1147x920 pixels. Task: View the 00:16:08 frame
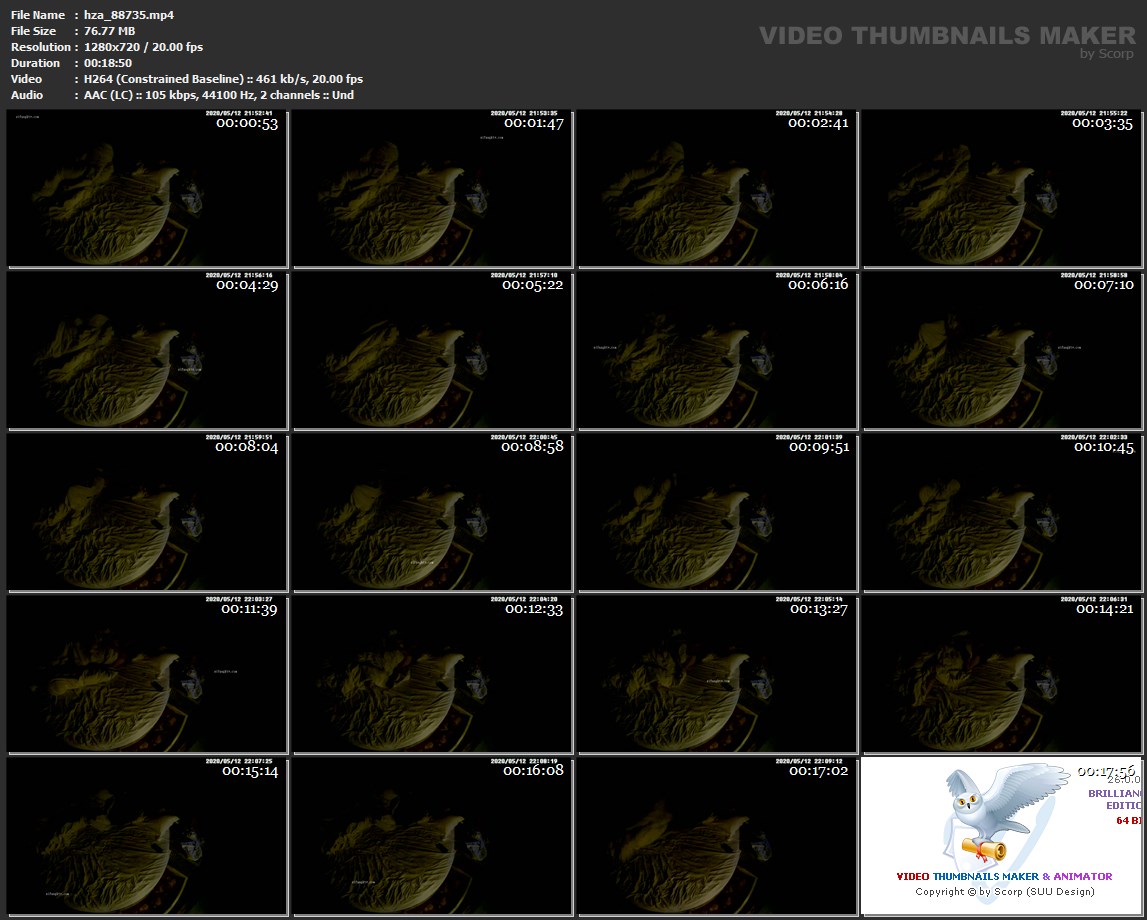click(x=432, y=837)
